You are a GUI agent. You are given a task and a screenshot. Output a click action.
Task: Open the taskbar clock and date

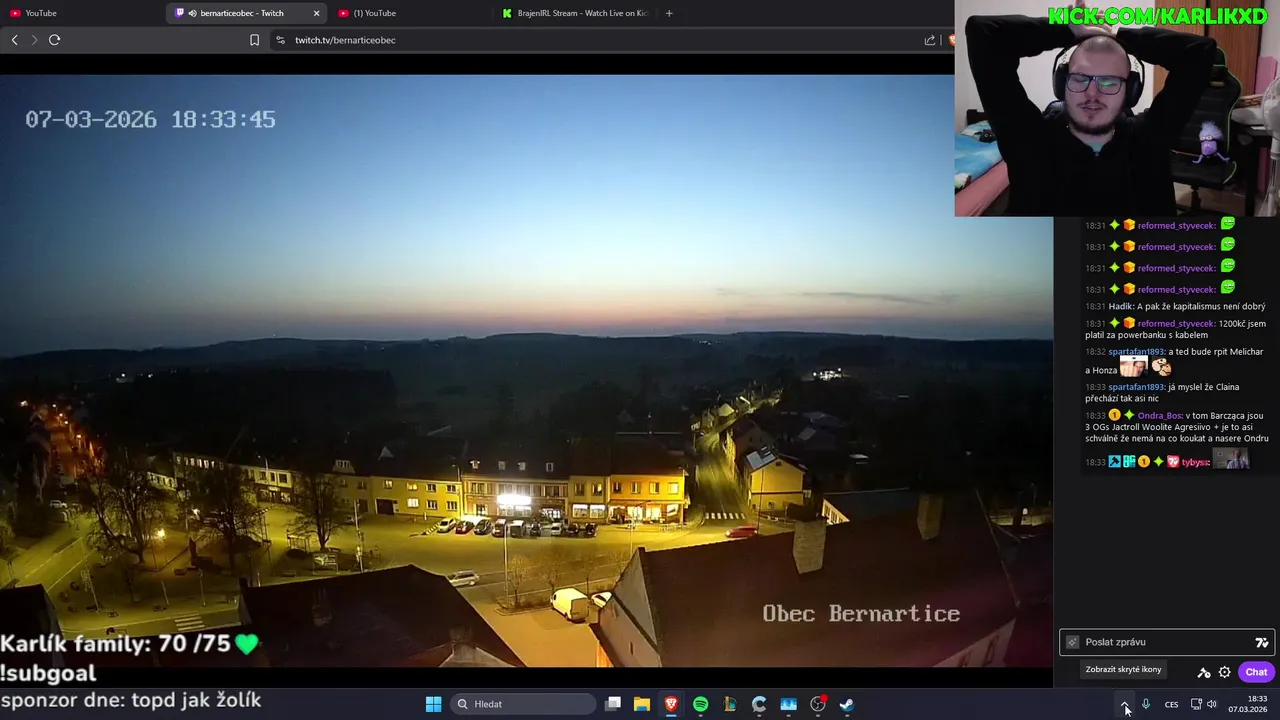[x=1248, y=704]
